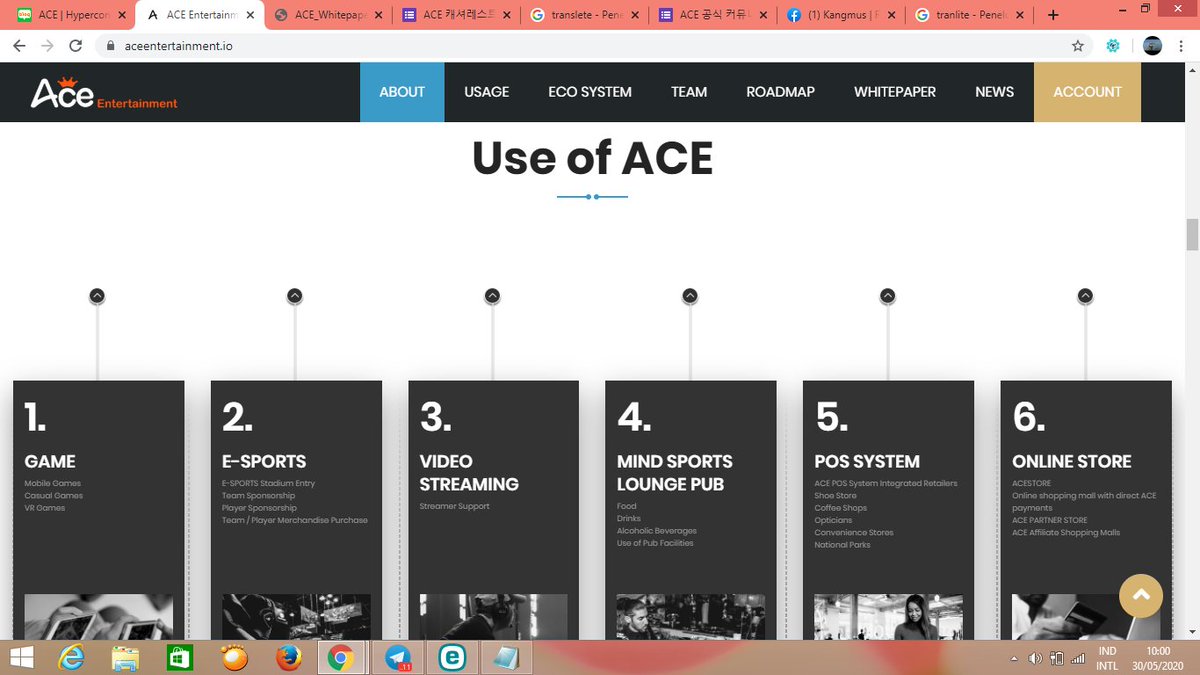Click 'Team Sponsorship' text in E-SPORTS
This screenshot has width=1200, height=675.
pyautogui.click(x=258, y=496)
